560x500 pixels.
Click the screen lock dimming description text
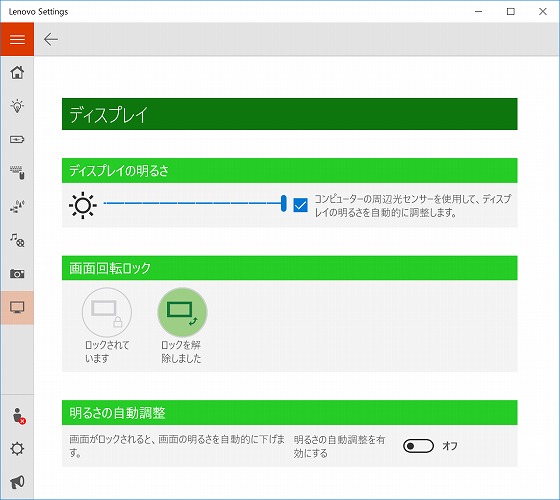pyautogui.click(x=176, y=446)
